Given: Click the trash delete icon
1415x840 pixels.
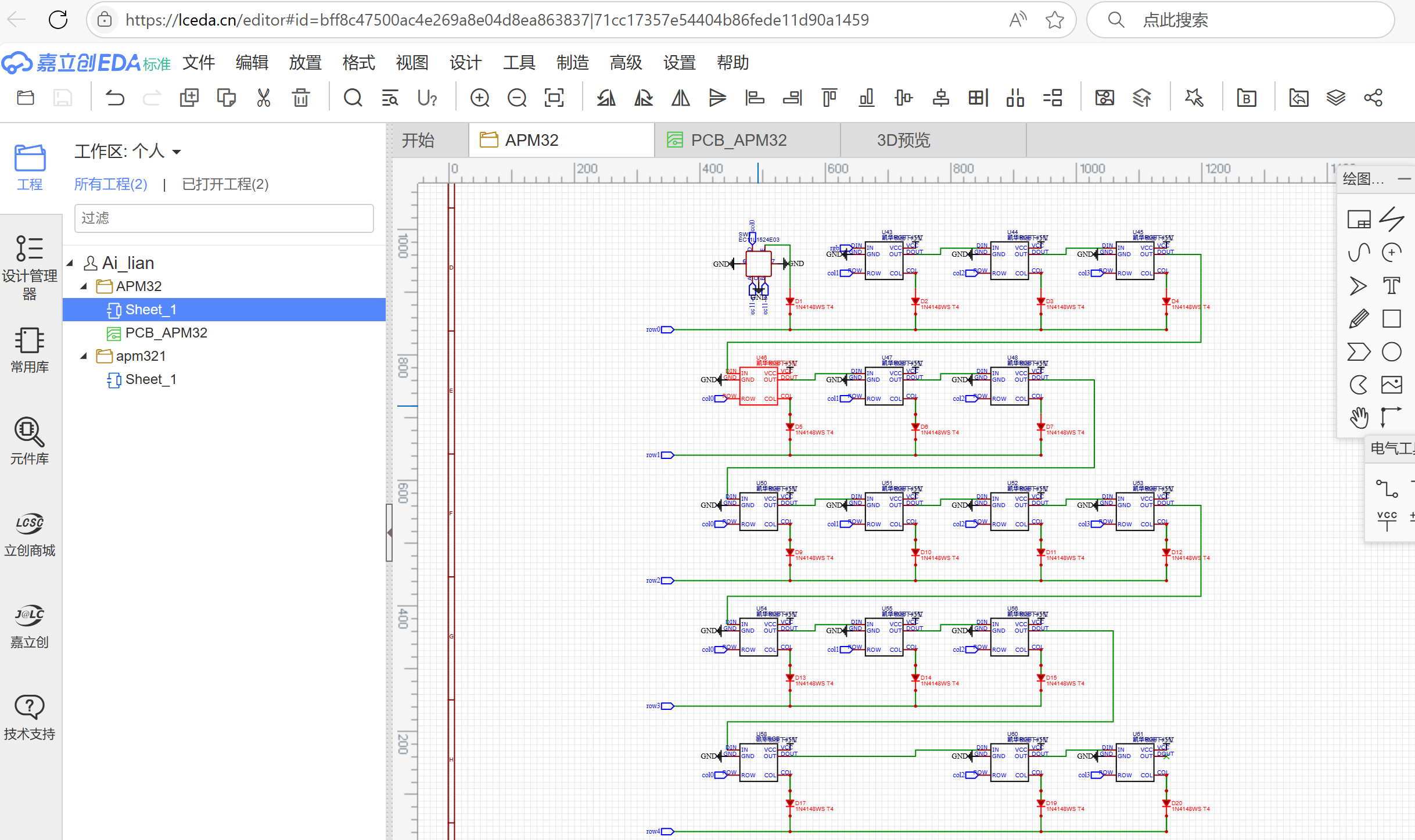Looking at the screenshot, I should coord(300,98).
